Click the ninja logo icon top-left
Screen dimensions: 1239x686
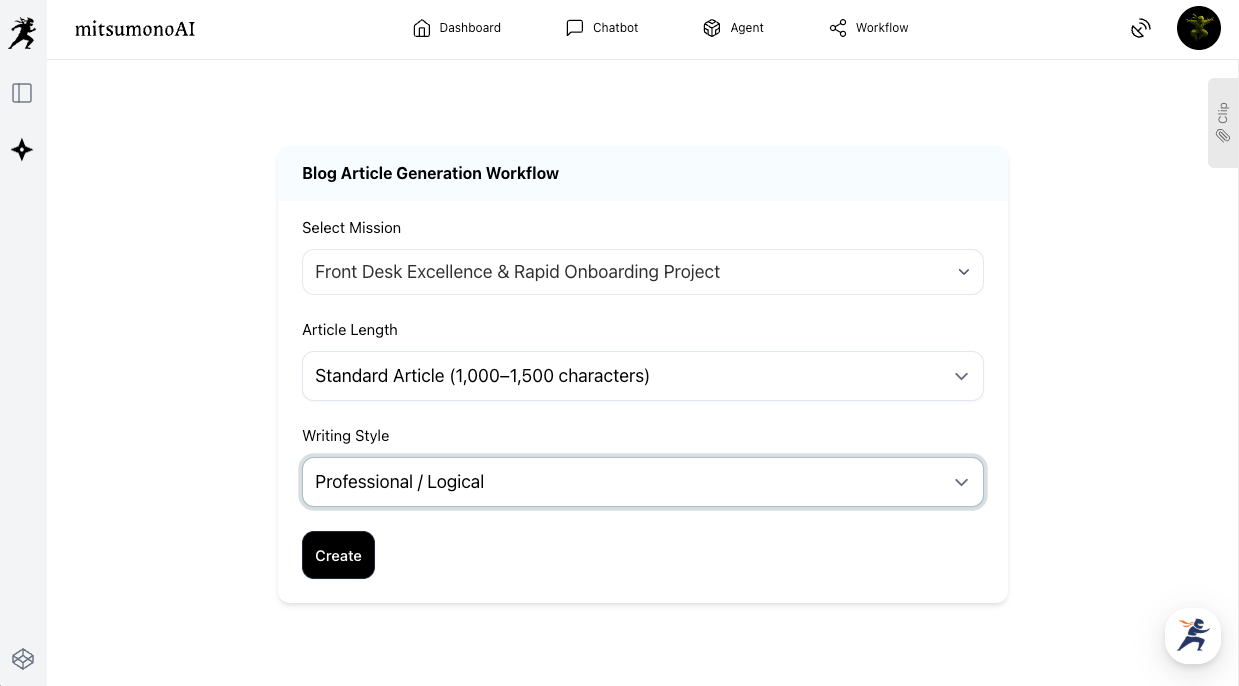[x=22, y=32]
